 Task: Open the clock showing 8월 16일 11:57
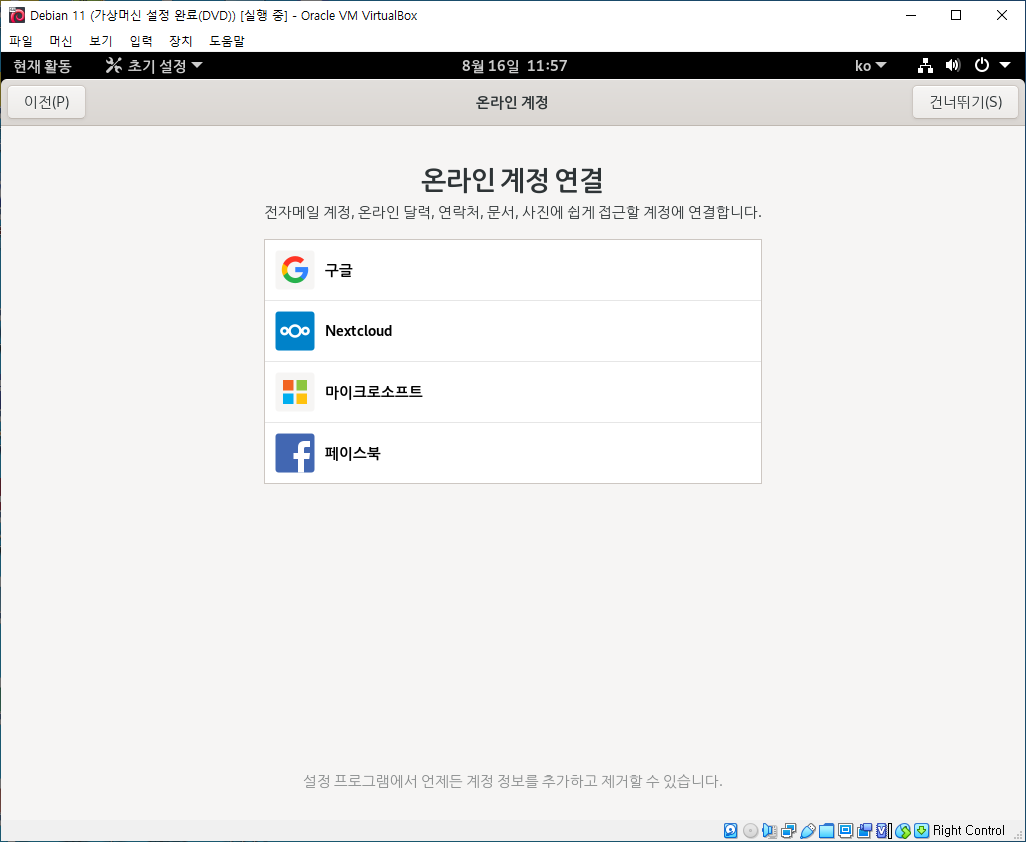(514, 65)
